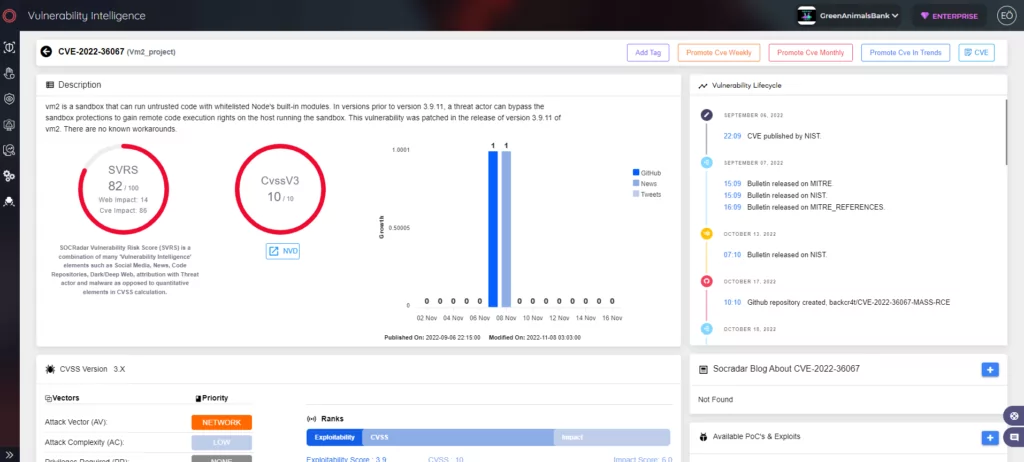Image resolution: width=1024 pixels, height=462 pixels.
Task: Open the GreenAnimalsBank company dropdown
Action: click(848, 16)
